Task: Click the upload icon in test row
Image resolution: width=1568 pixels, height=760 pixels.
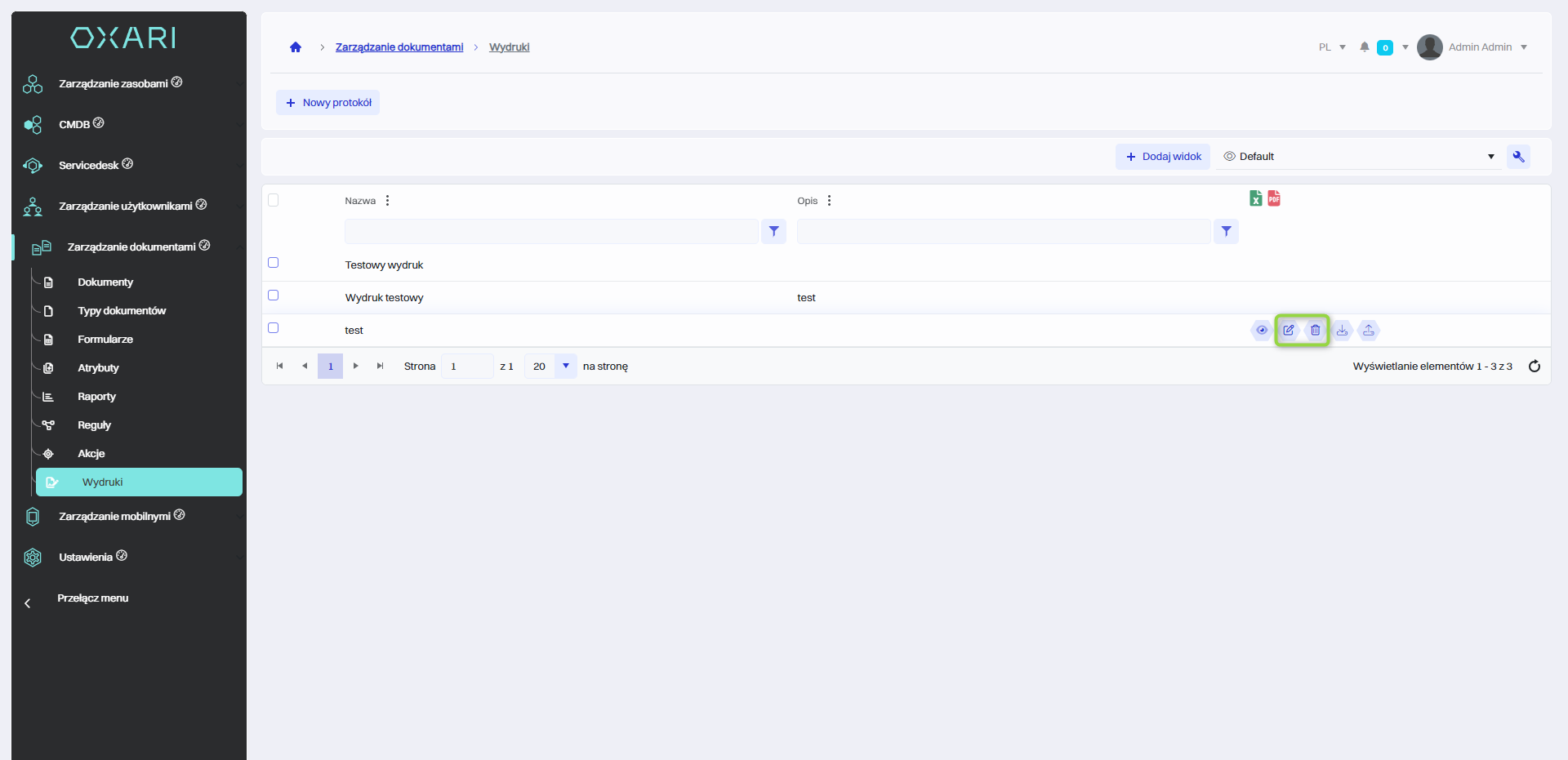Action: (x=1369, y=331)
